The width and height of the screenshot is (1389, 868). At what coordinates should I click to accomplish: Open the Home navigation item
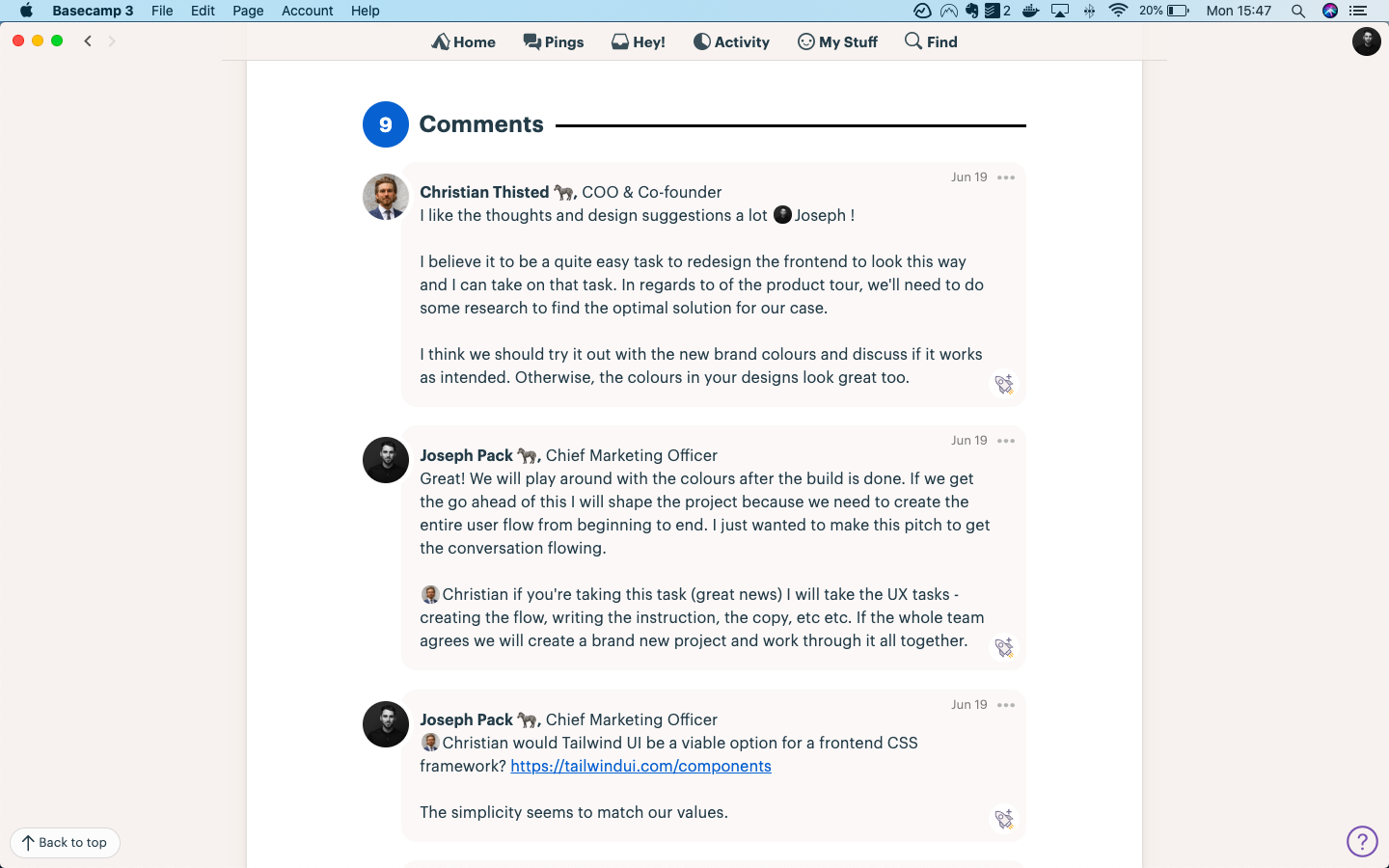tap(463, 41)
